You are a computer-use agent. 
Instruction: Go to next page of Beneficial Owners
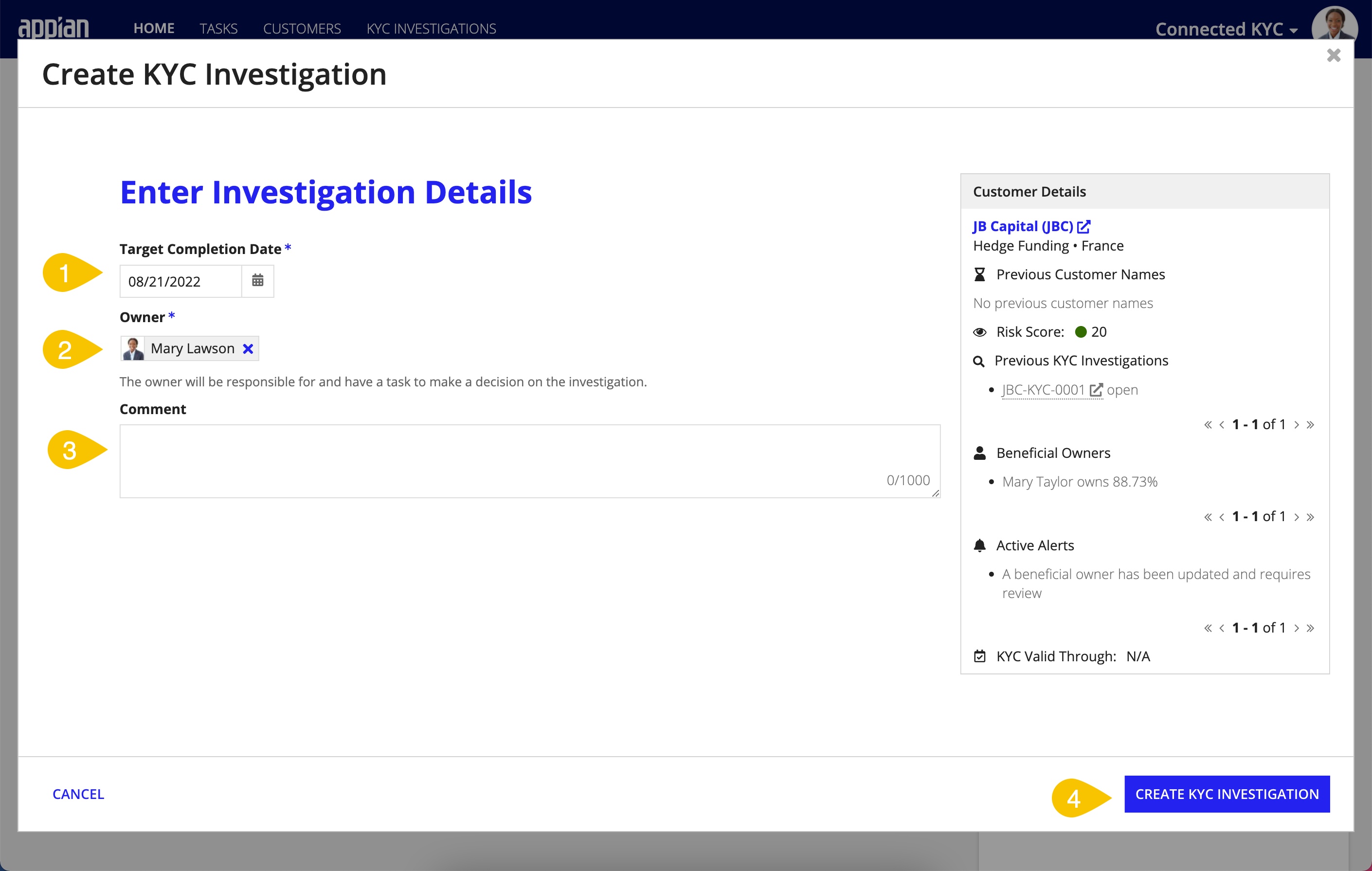tap(1296, 517)
